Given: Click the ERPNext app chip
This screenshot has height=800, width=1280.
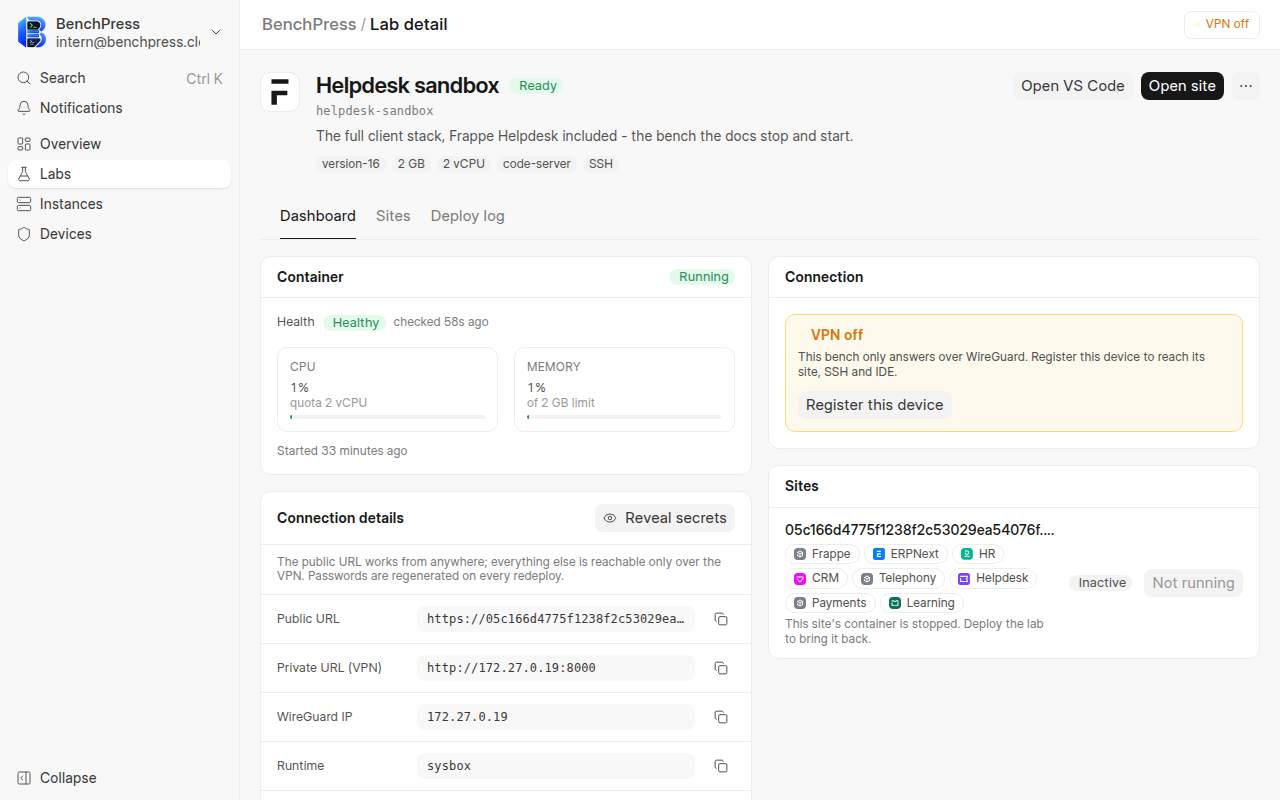Looking at the screenshot, I should [906, 554].
